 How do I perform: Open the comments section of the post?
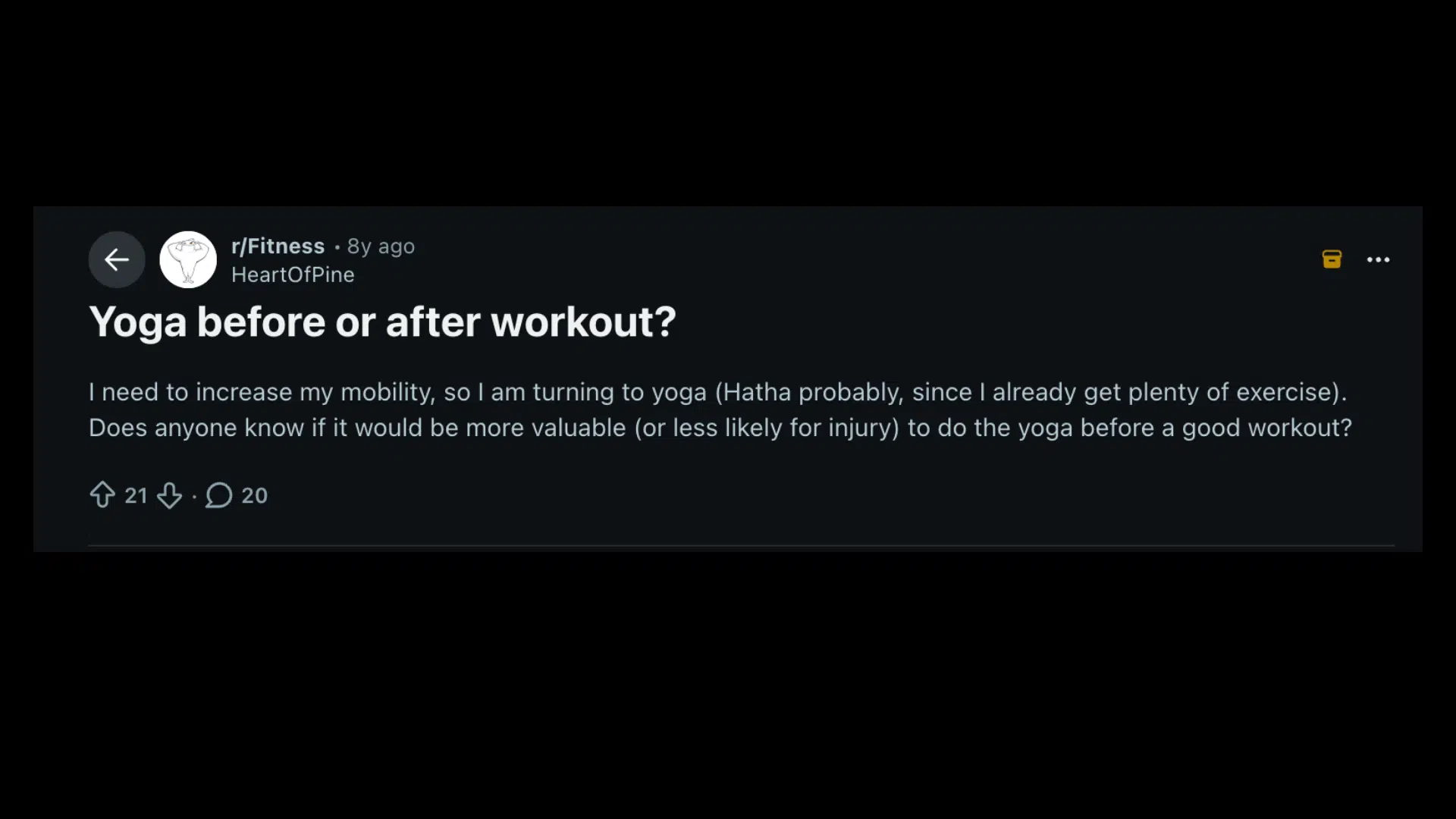pos(235,495)
